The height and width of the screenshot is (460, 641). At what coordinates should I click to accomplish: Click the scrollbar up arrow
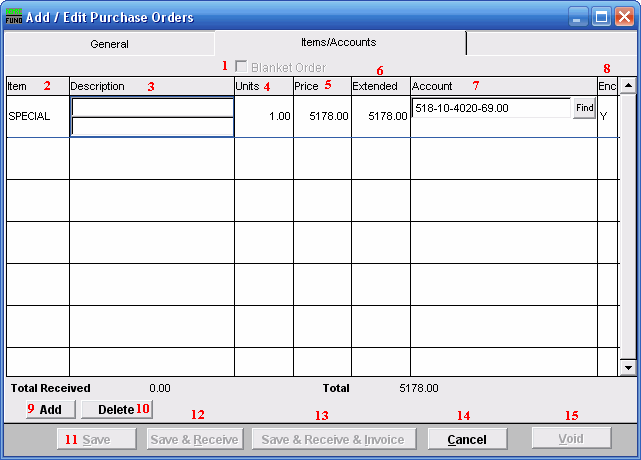(x=627, y=86)
